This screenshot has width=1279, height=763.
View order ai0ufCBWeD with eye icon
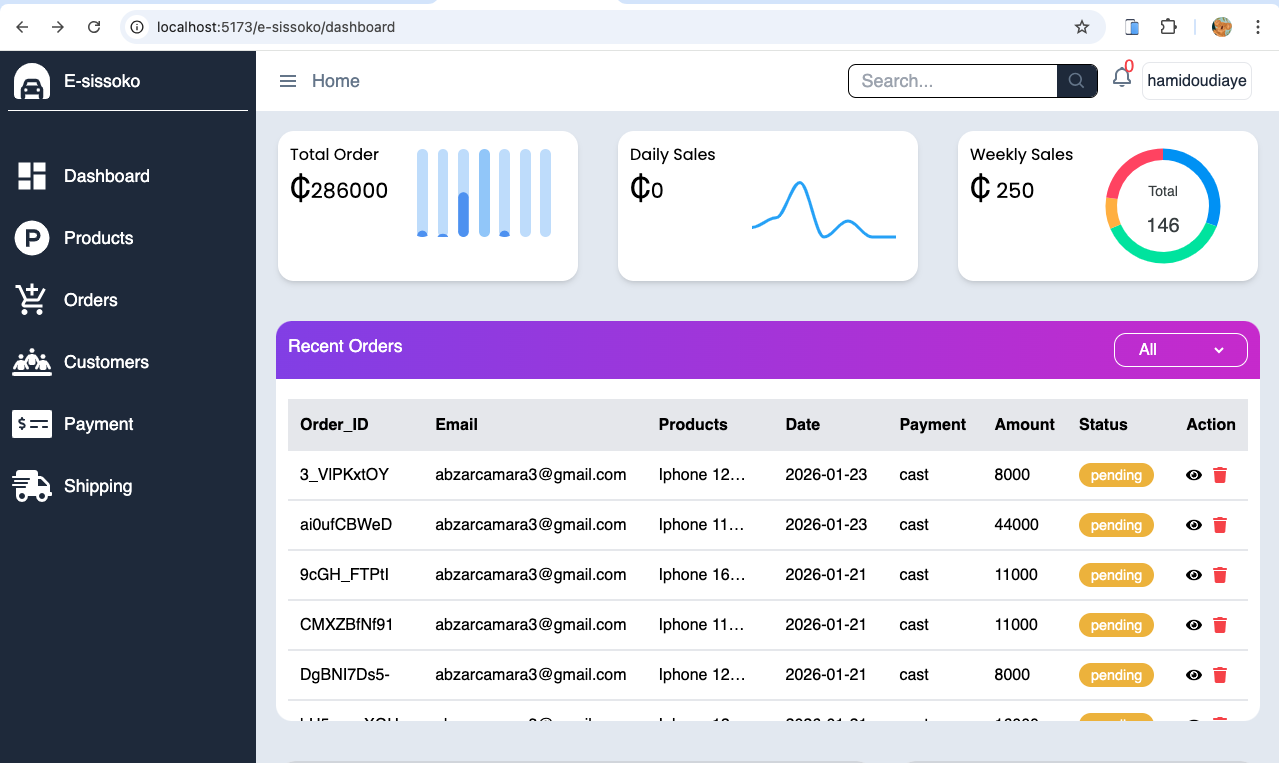click(1193, 525)
